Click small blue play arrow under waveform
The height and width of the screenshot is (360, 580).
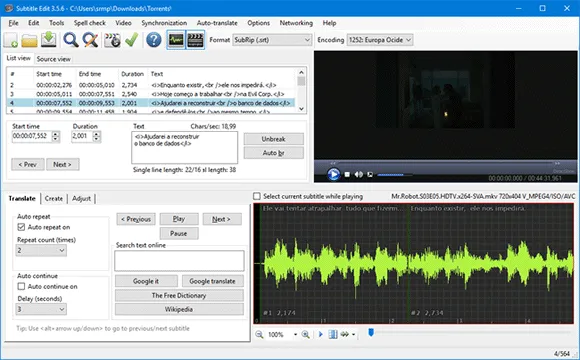click(321, 334)
